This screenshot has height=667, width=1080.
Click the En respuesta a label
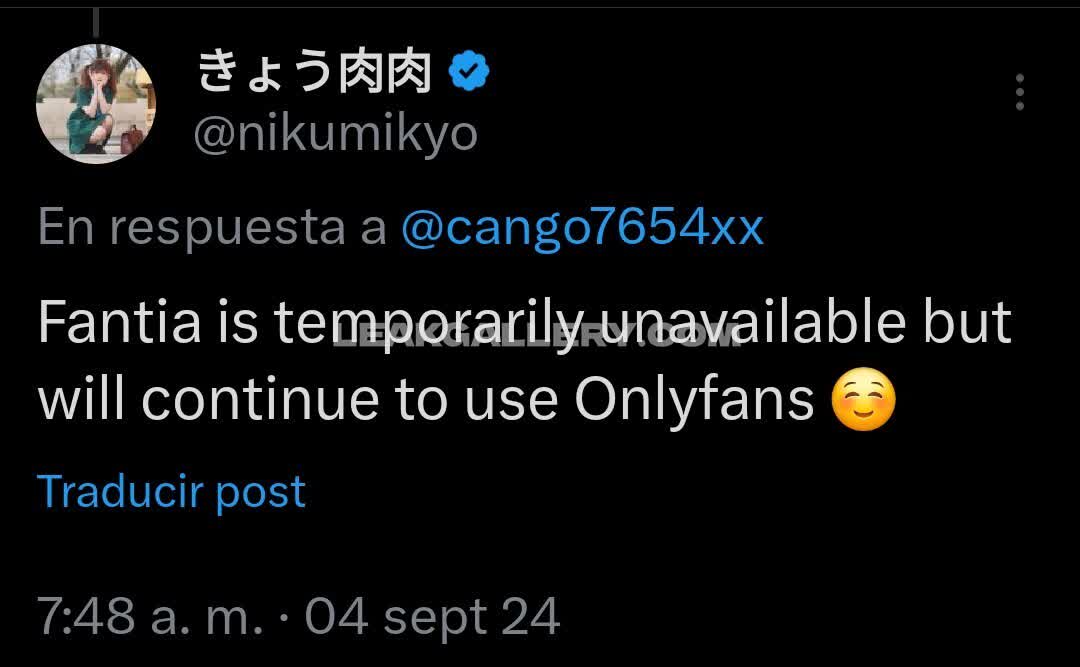pos(212,227)
